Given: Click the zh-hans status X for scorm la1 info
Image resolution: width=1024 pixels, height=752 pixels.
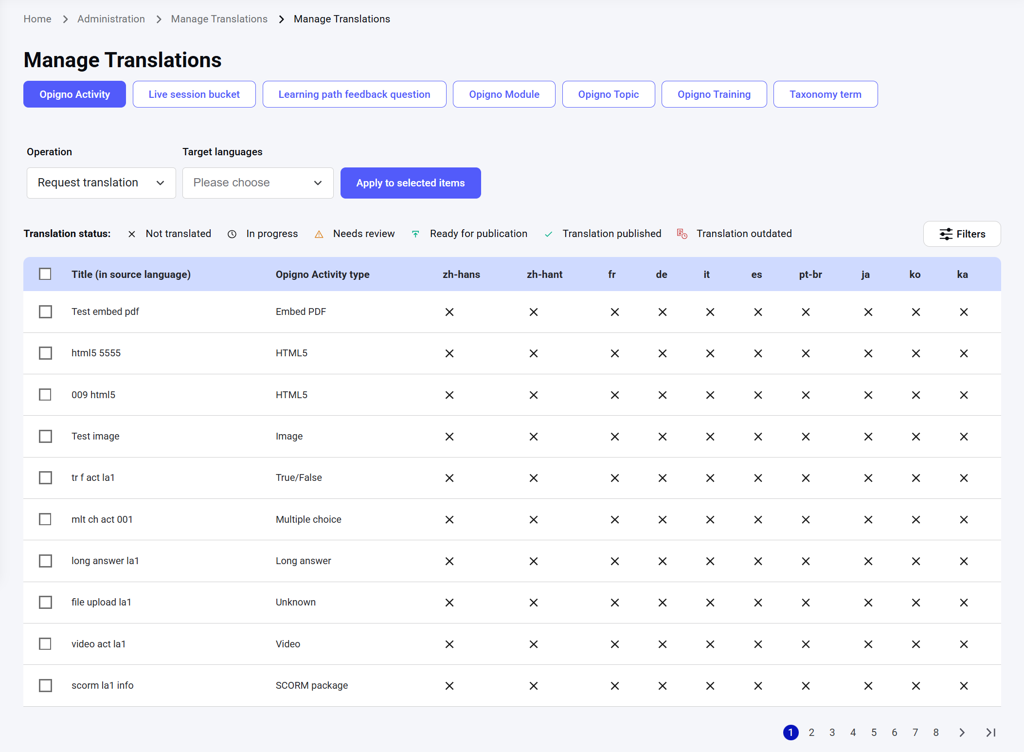Looking at the screenshot, I should pyautogui.click(x=449, y=686).
